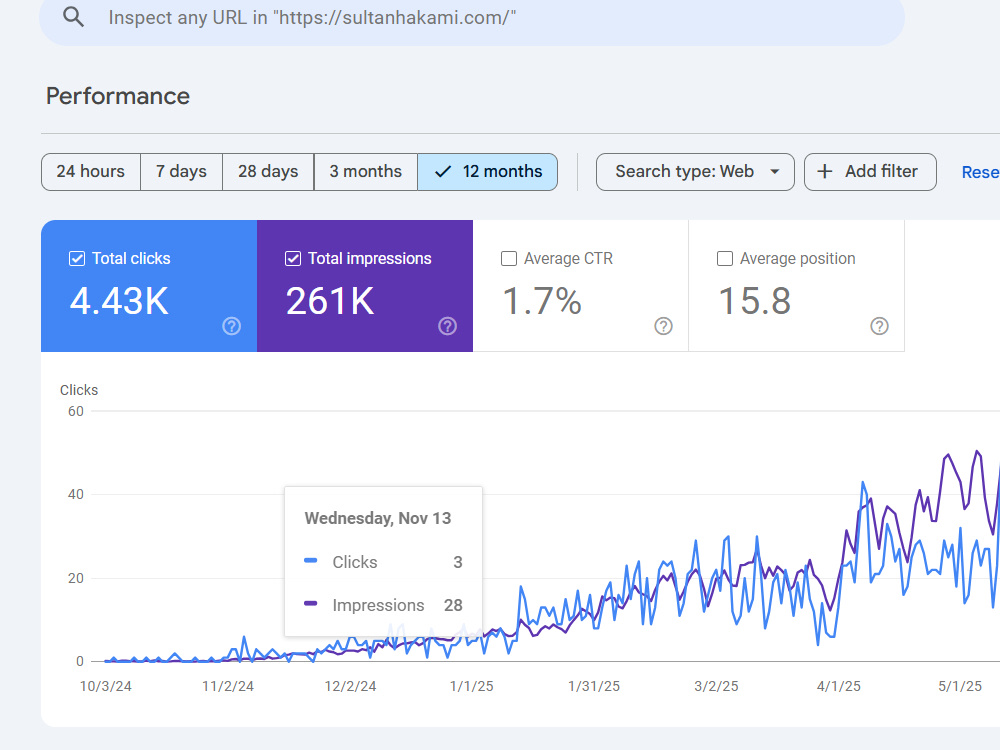1000x750 pixels.
Task: Click the 1/31/25 axis date label
Action: tap(594, 686)
